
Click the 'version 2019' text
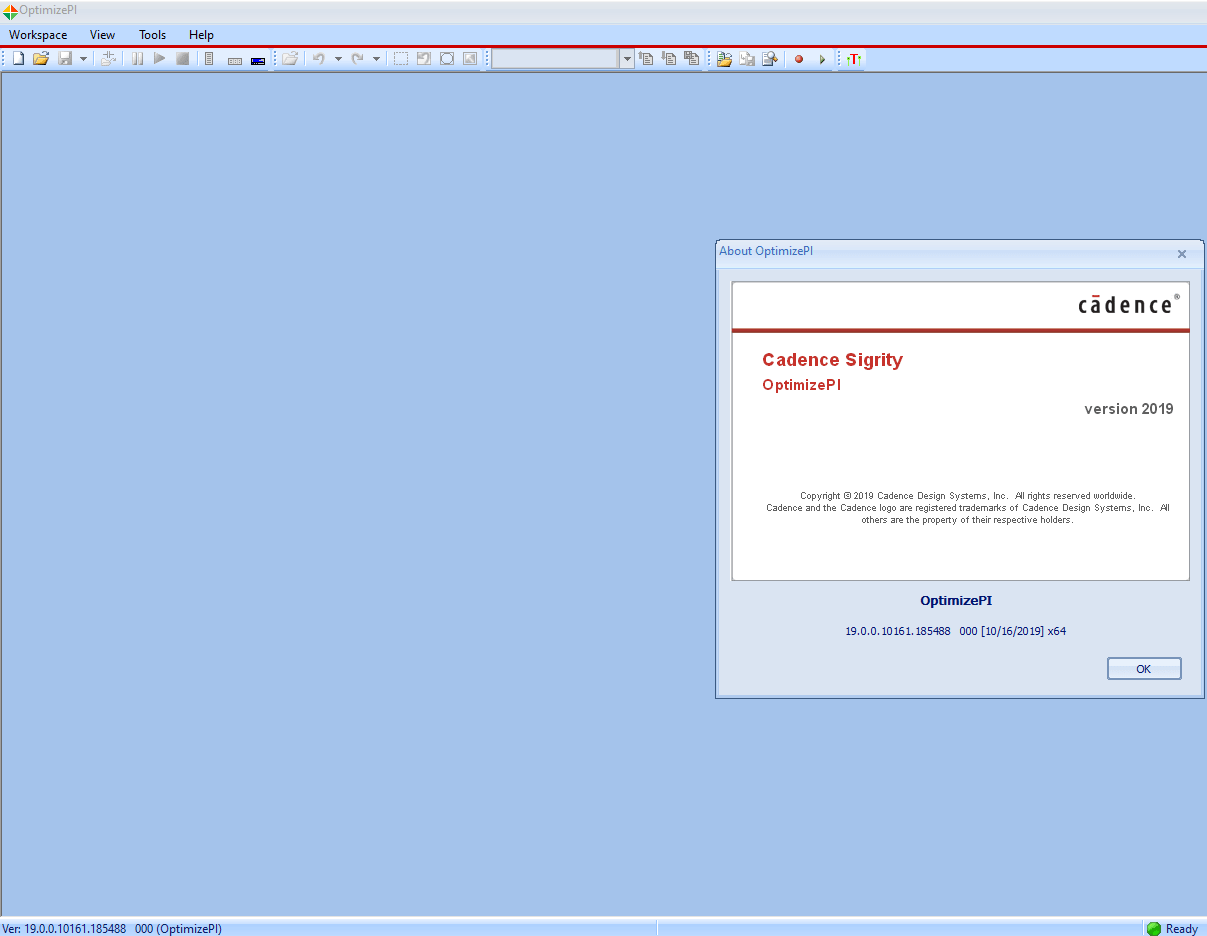click(x=1129, y=409)
